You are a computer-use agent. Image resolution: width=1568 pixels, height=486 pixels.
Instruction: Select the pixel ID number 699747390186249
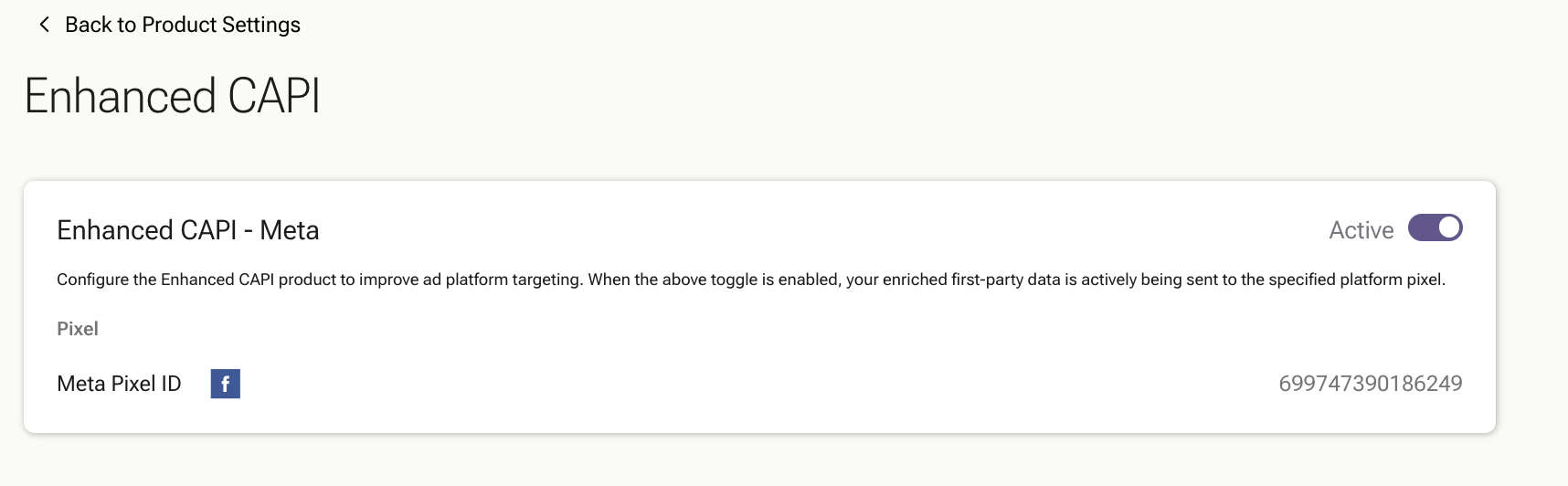(x=1370, y=384)
